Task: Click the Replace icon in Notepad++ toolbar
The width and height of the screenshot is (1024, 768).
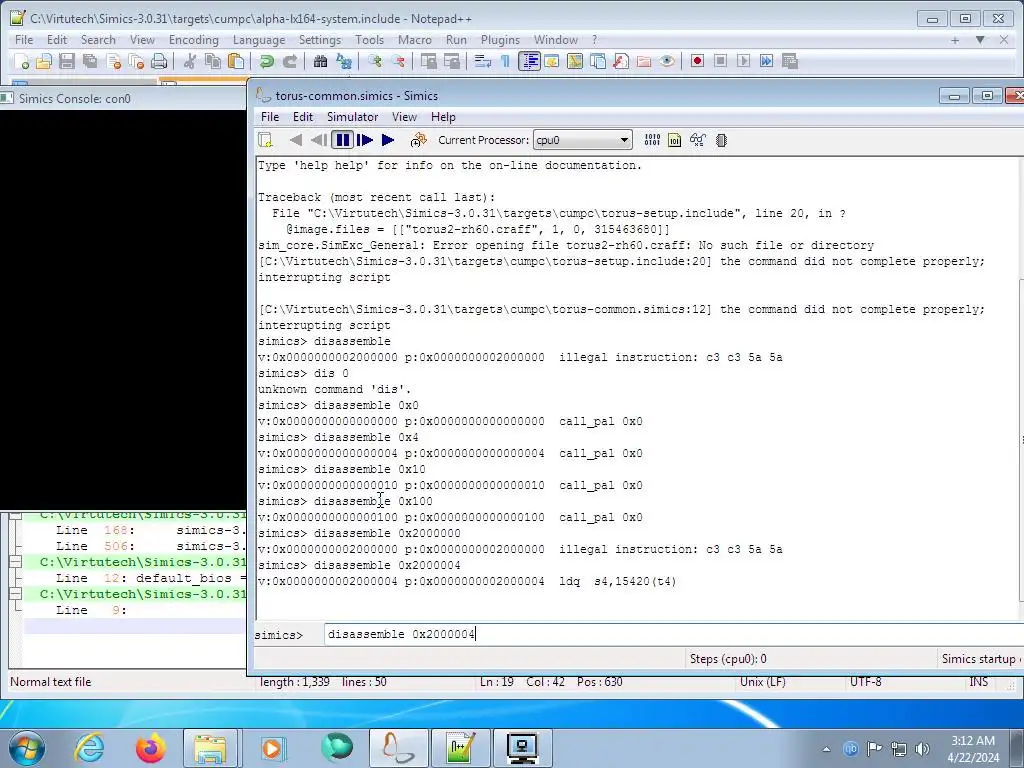Action: [344, 61]
